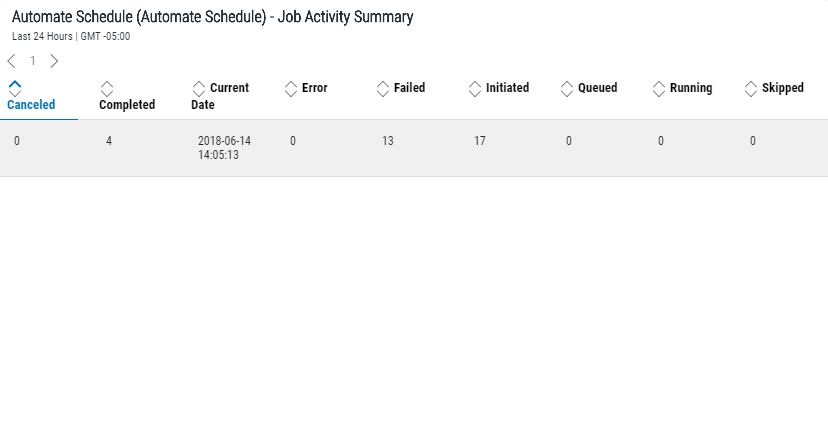The image size is (828, 438).
Task: Select page number 1 in pagination
Action: pyautogui.click(x=32, y=61)
